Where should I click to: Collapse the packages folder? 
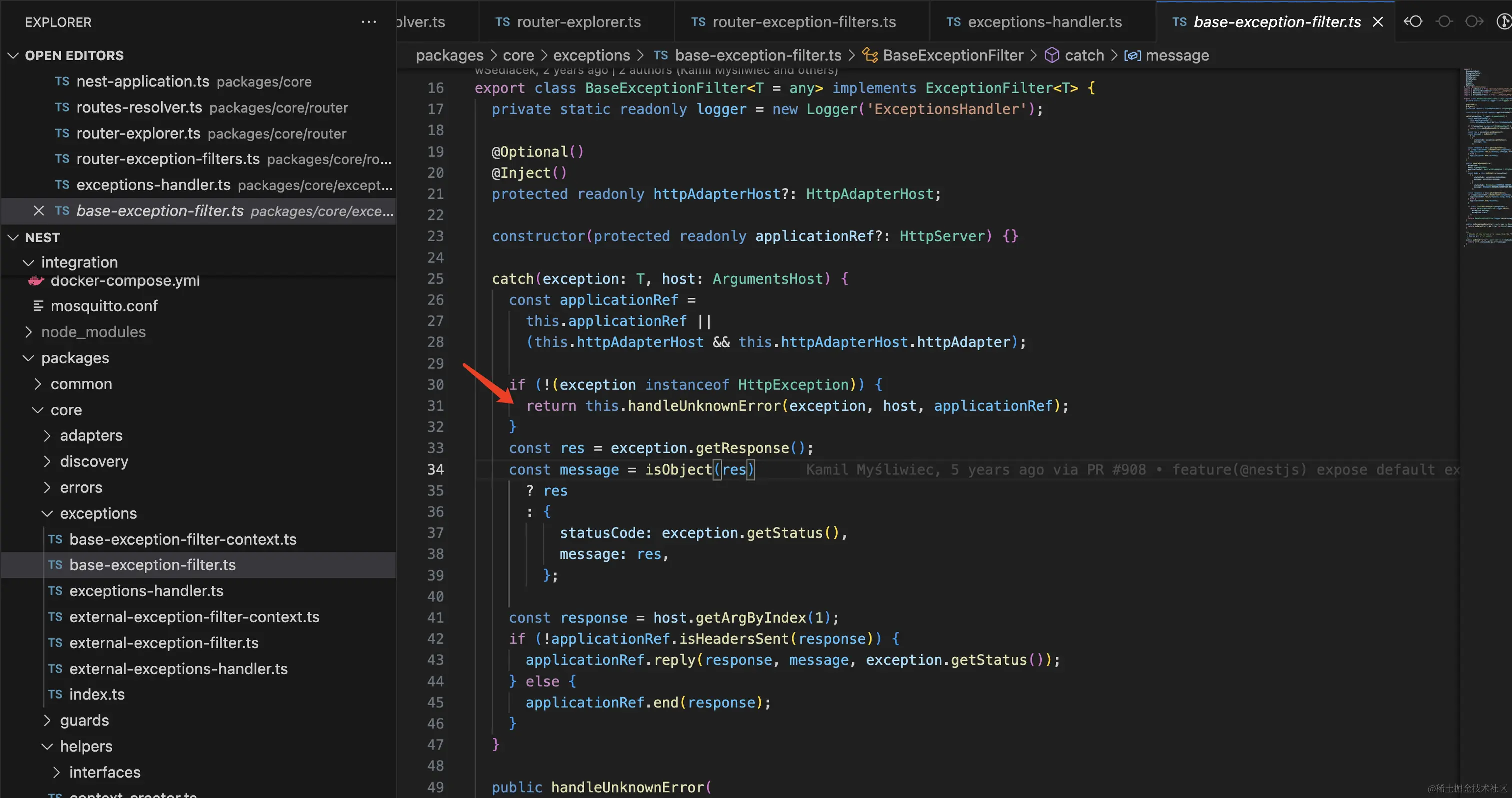pyautogui.click(x=28, y=358)
